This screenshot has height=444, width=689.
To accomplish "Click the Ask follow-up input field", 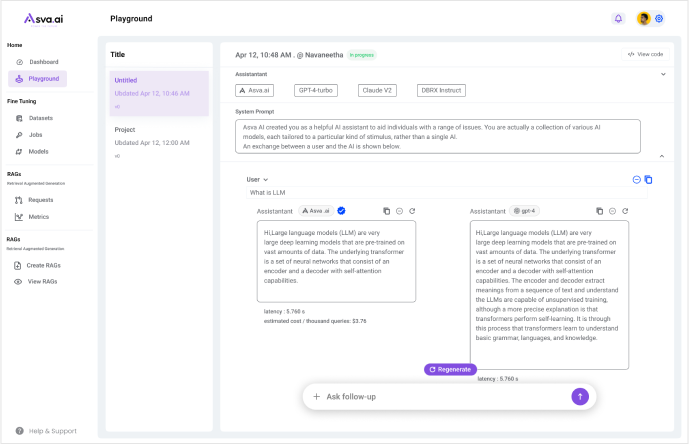I will [446, 397].
